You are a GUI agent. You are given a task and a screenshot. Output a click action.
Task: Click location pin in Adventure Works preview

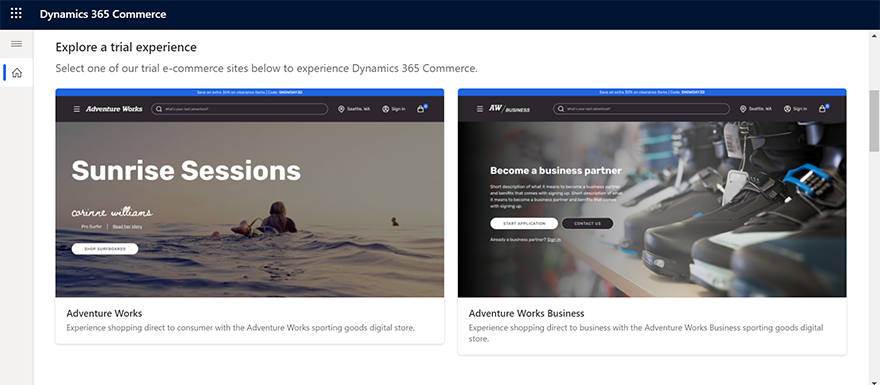[x=341, y=109]
